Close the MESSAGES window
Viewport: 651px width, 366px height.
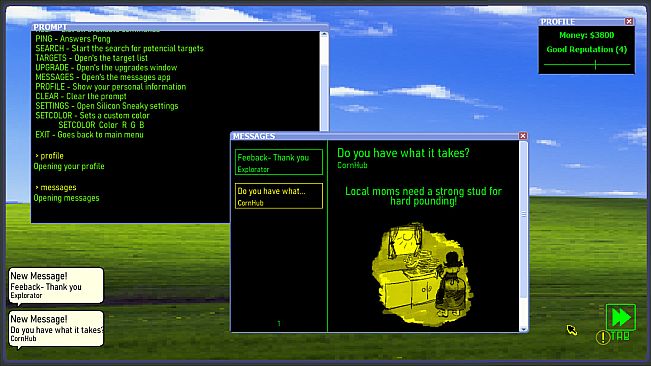click(x=523, y=136)
